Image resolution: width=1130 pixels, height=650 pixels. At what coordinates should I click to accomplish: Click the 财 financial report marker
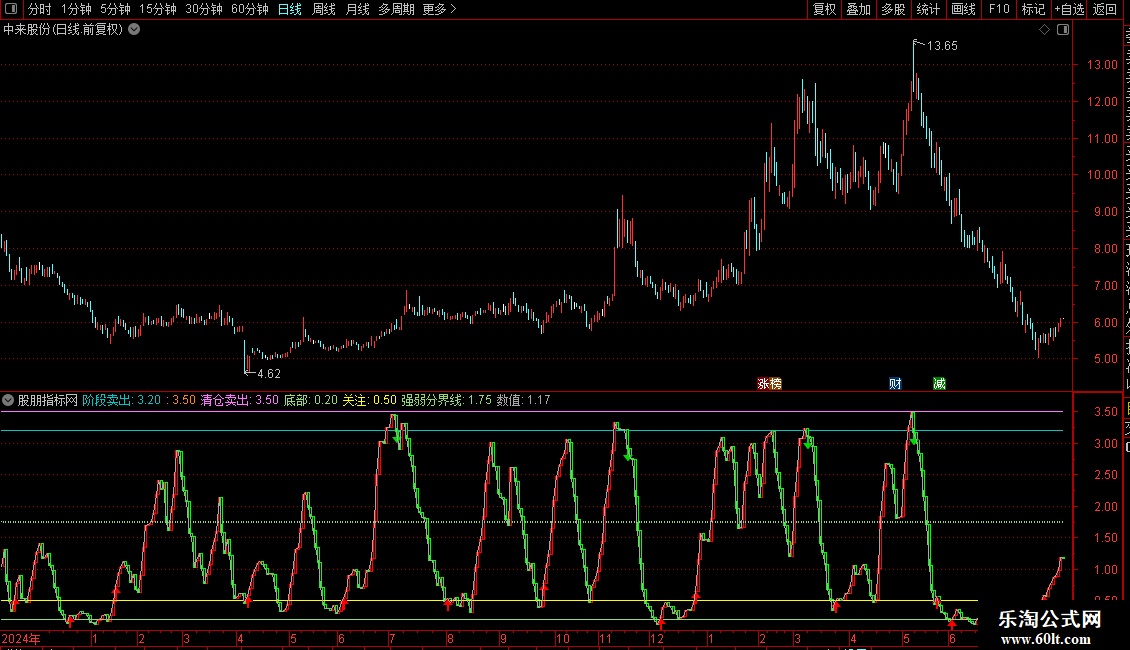(895, 384)
